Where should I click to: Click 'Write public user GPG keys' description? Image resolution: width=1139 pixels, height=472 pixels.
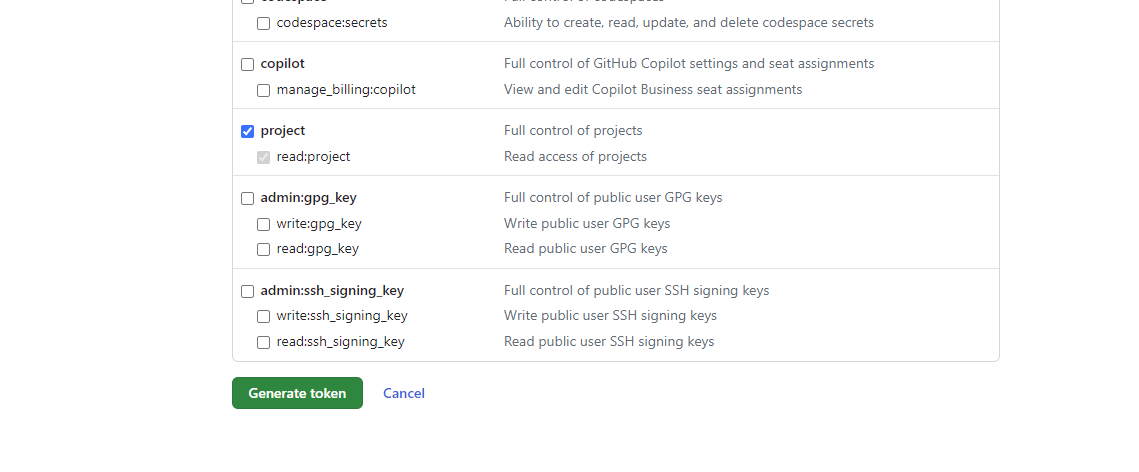[587, 224]
